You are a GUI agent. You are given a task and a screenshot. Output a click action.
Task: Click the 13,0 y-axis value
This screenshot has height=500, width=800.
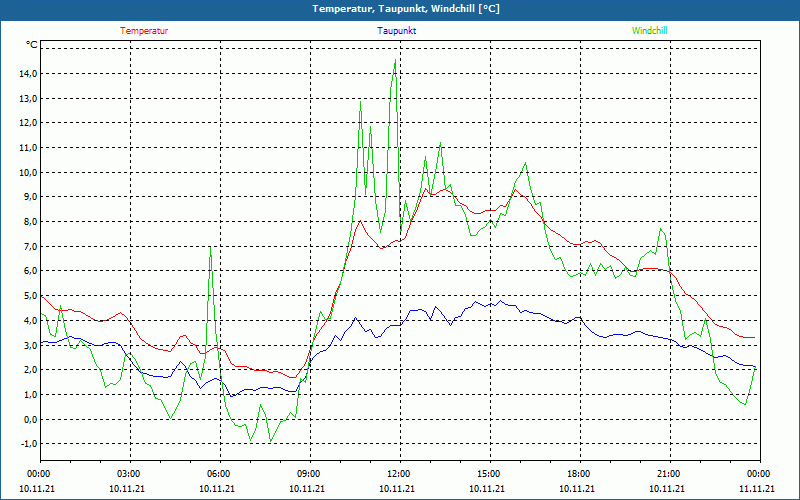tap(28, 98)
